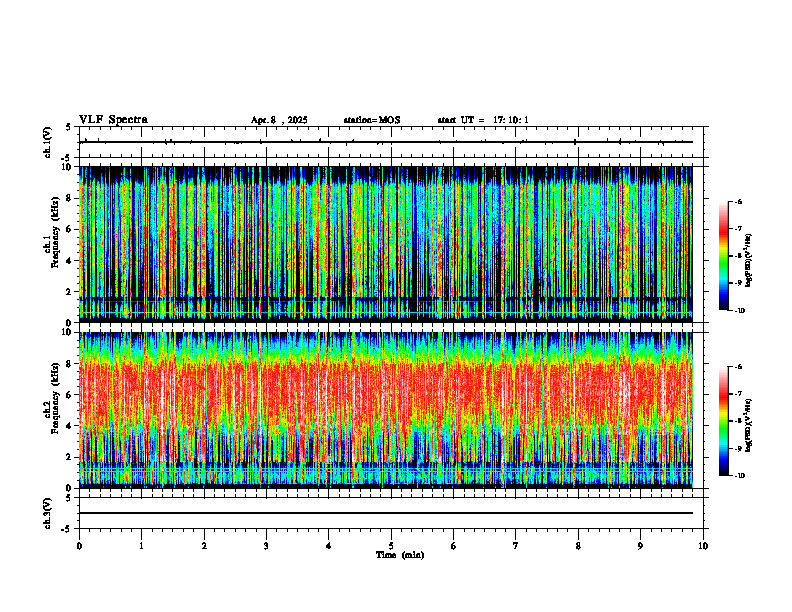Click the "-10" label on ch.1 color bar
792x612 pixels.
point(739,311)
